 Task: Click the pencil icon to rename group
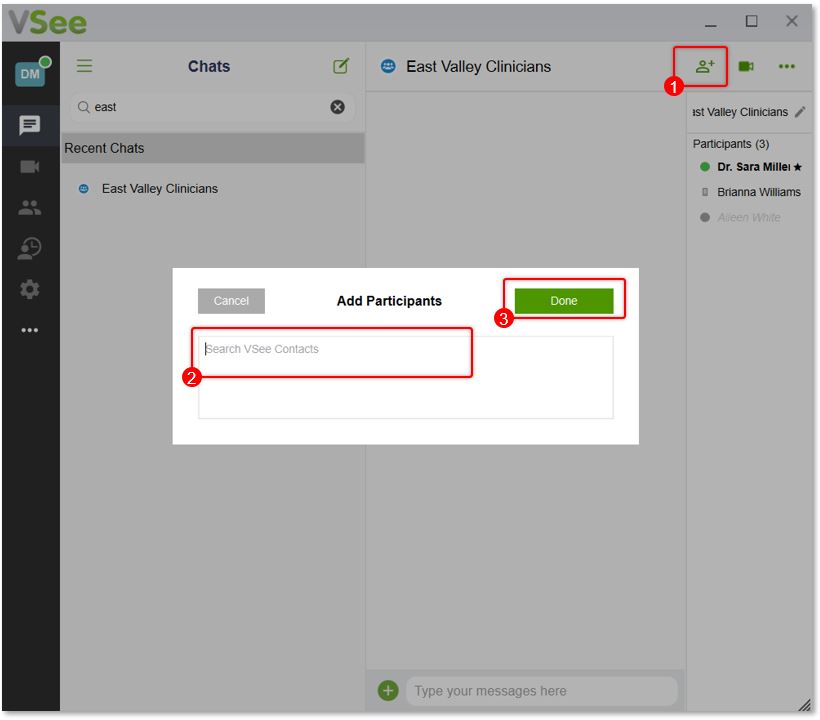(x=800, y=112)
